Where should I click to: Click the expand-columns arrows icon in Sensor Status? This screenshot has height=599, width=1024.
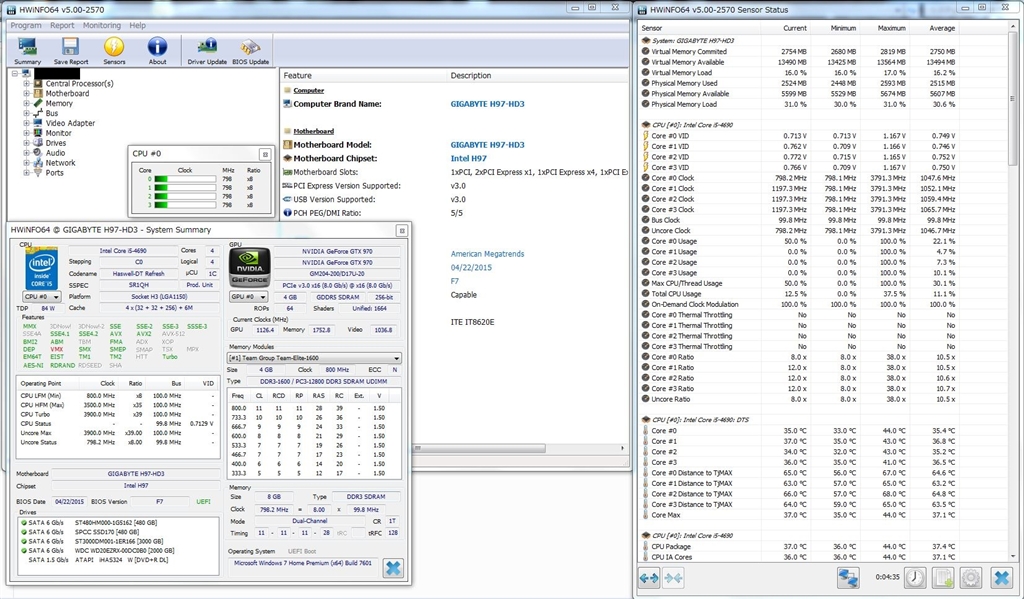coord(649,577)
